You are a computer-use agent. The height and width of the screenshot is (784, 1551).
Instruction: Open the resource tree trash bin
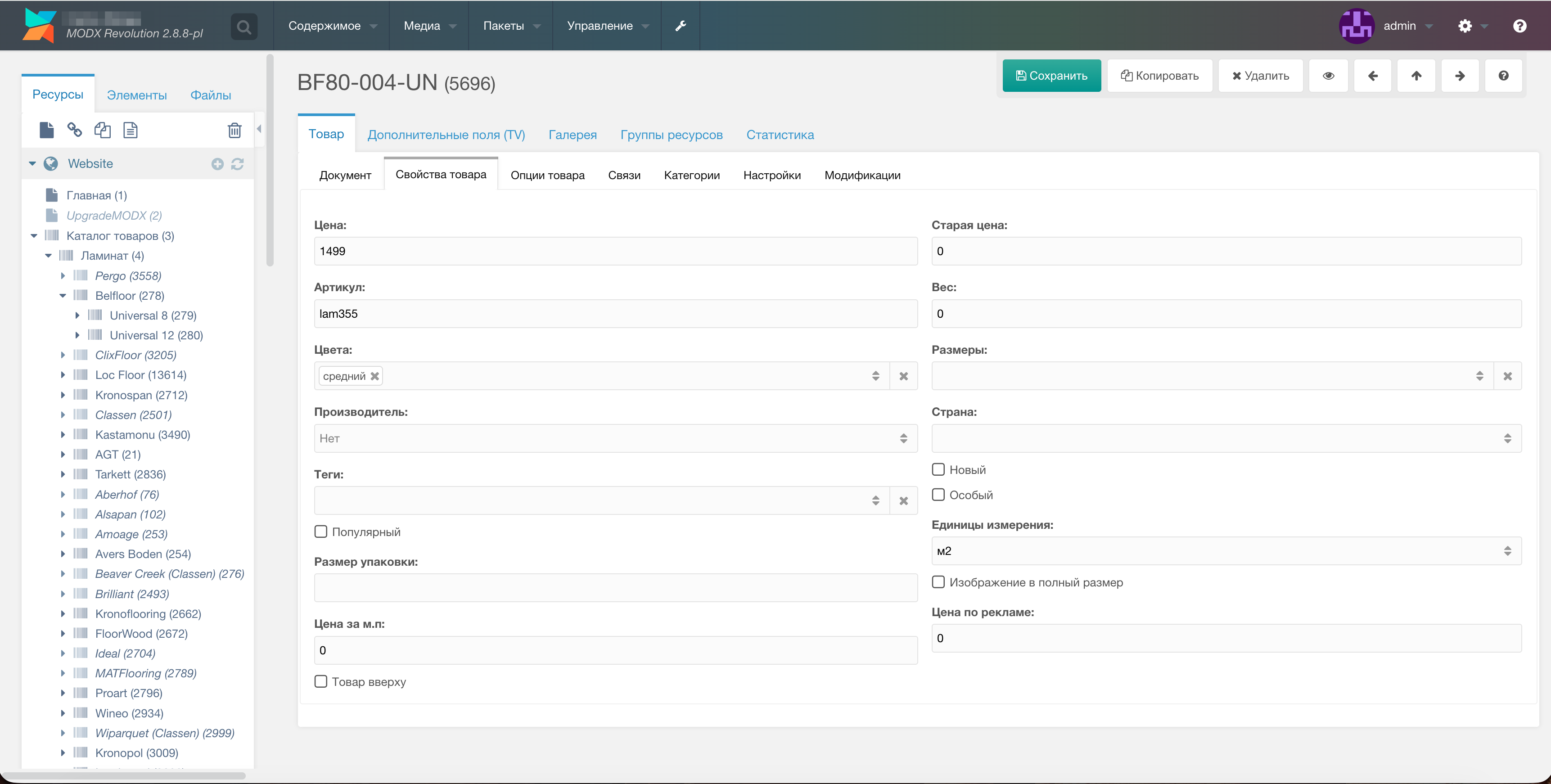[x=235, y=130]
